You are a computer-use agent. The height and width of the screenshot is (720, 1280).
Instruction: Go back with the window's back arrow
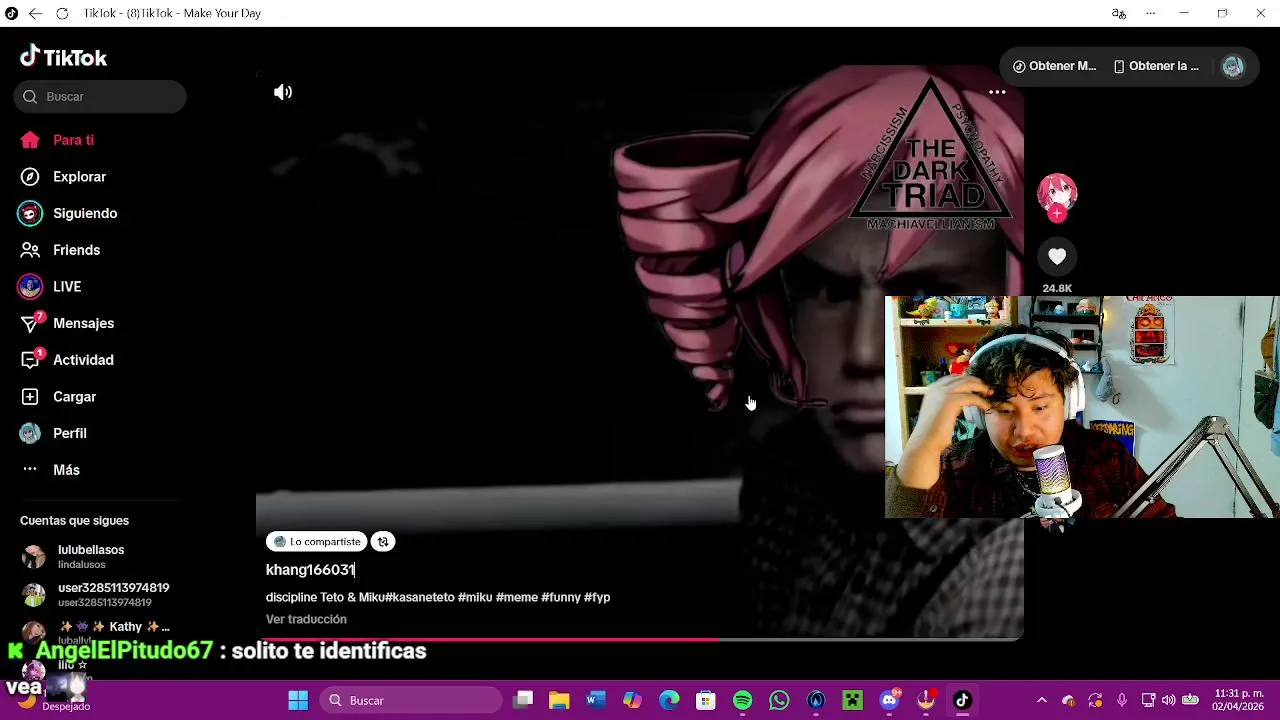[x=35, y=13]
